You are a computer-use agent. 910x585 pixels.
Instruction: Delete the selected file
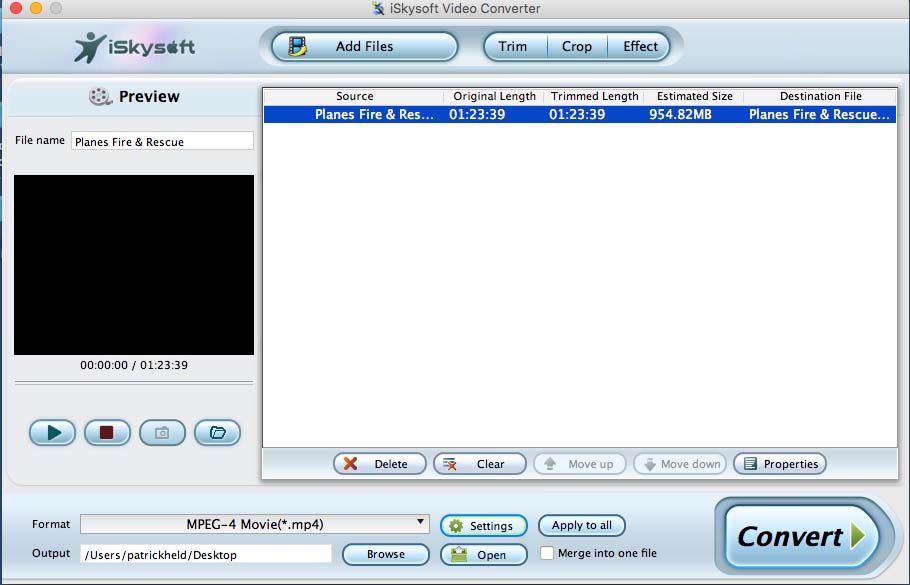pos(380,464)
